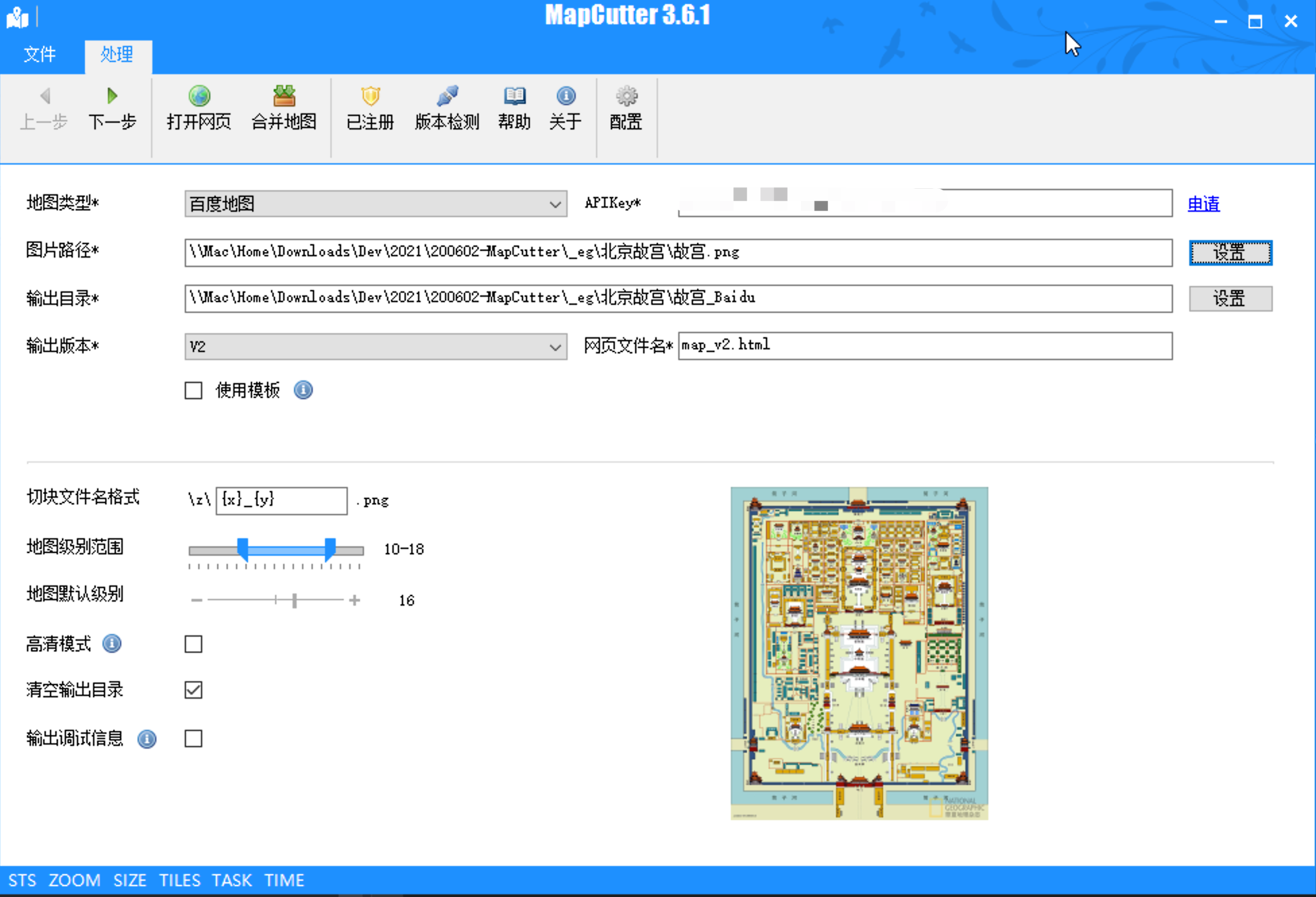Run version check (版本检测)
Screen dimensions: 1316x897
point(447,109)
